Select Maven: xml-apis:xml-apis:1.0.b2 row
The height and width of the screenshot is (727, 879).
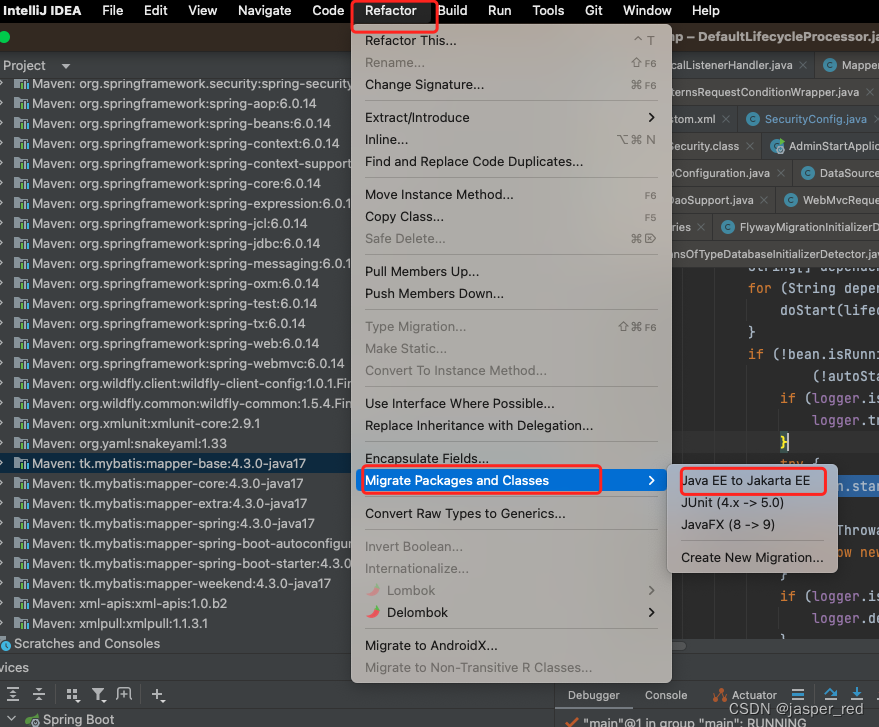pyautogui.click(x=175, y=604)
